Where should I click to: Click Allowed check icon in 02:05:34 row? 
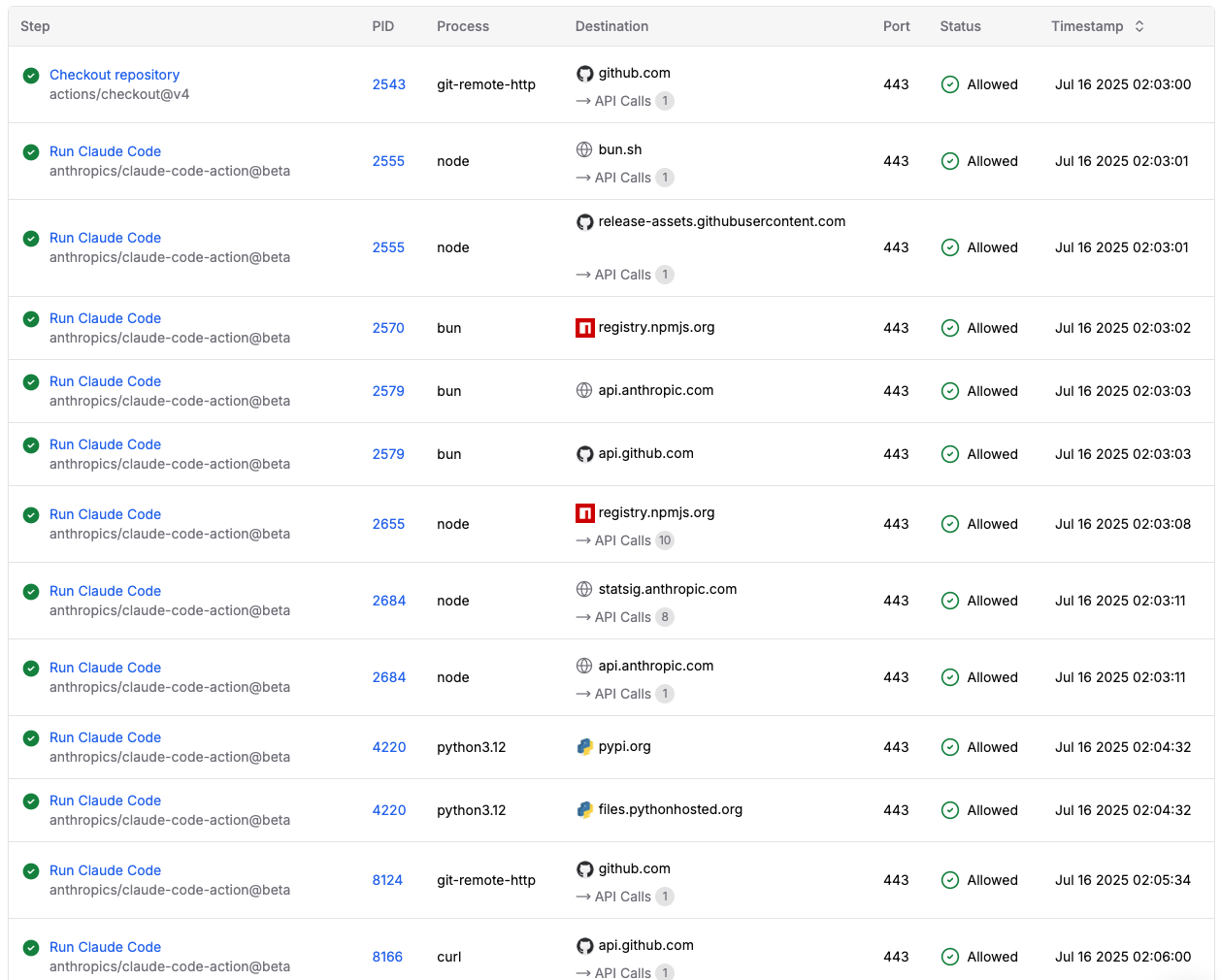(x=950, y=880)
